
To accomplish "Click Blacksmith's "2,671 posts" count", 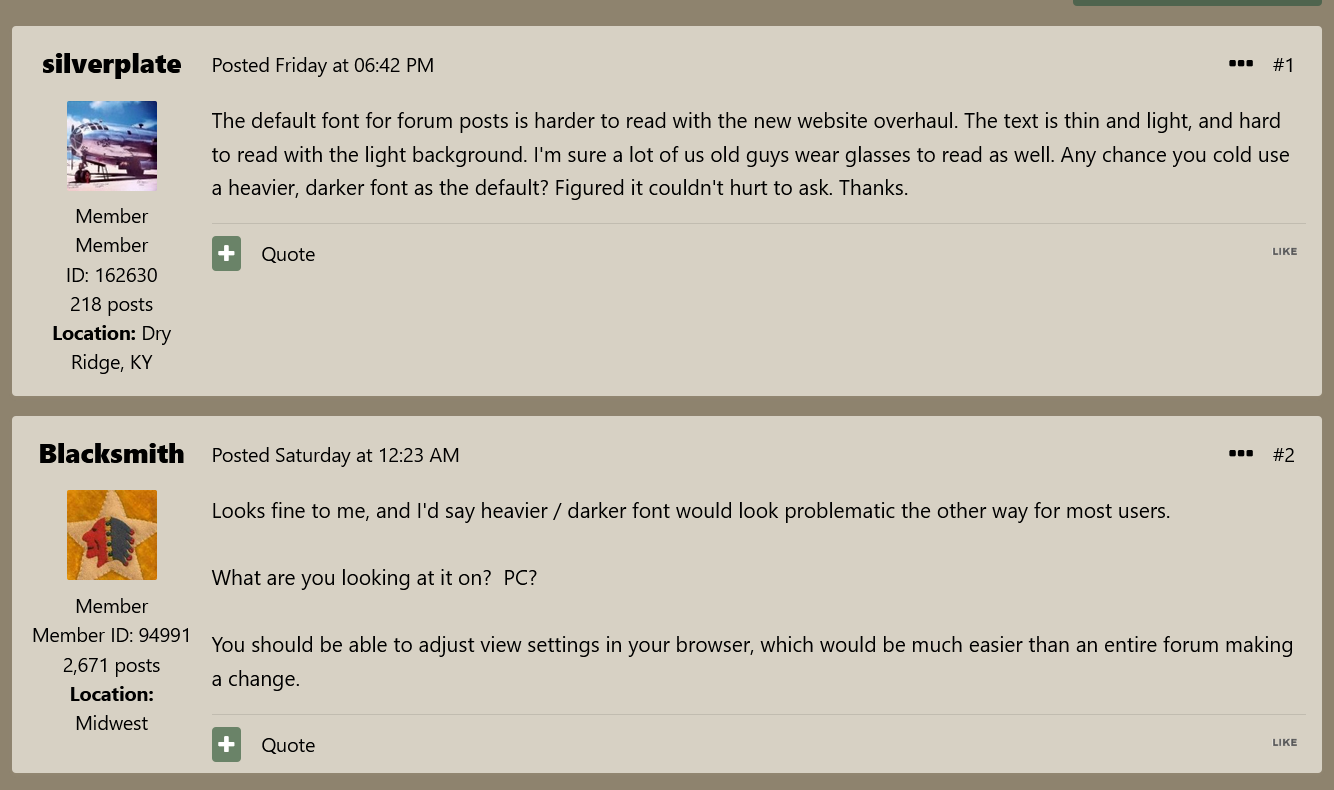I will [x=112, y=665].
